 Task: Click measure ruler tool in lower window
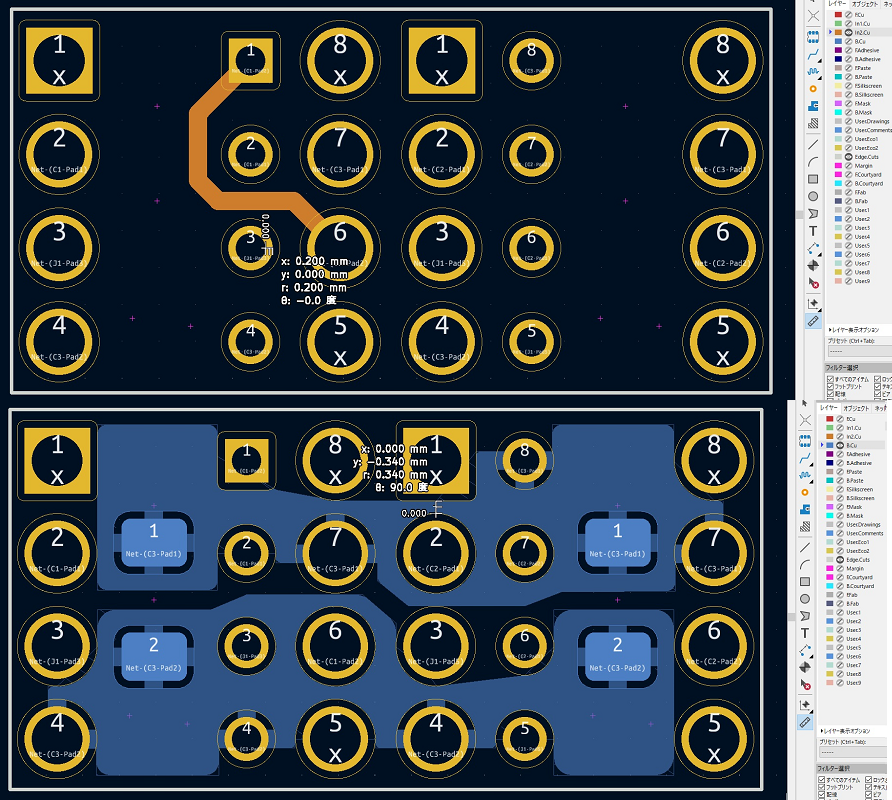point(805,723)
